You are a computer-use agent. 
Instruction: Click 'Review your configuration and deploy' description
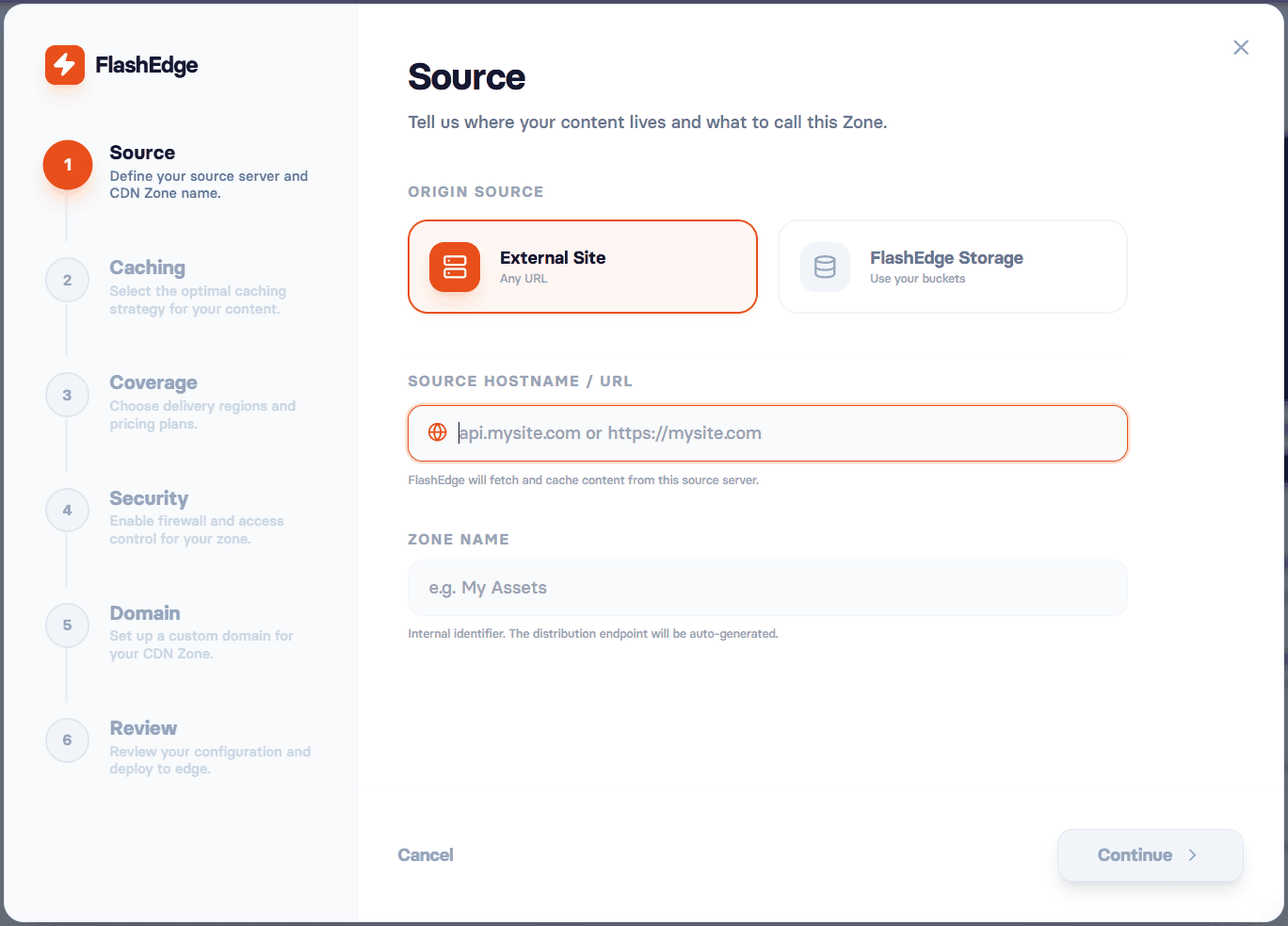point(210,760)
